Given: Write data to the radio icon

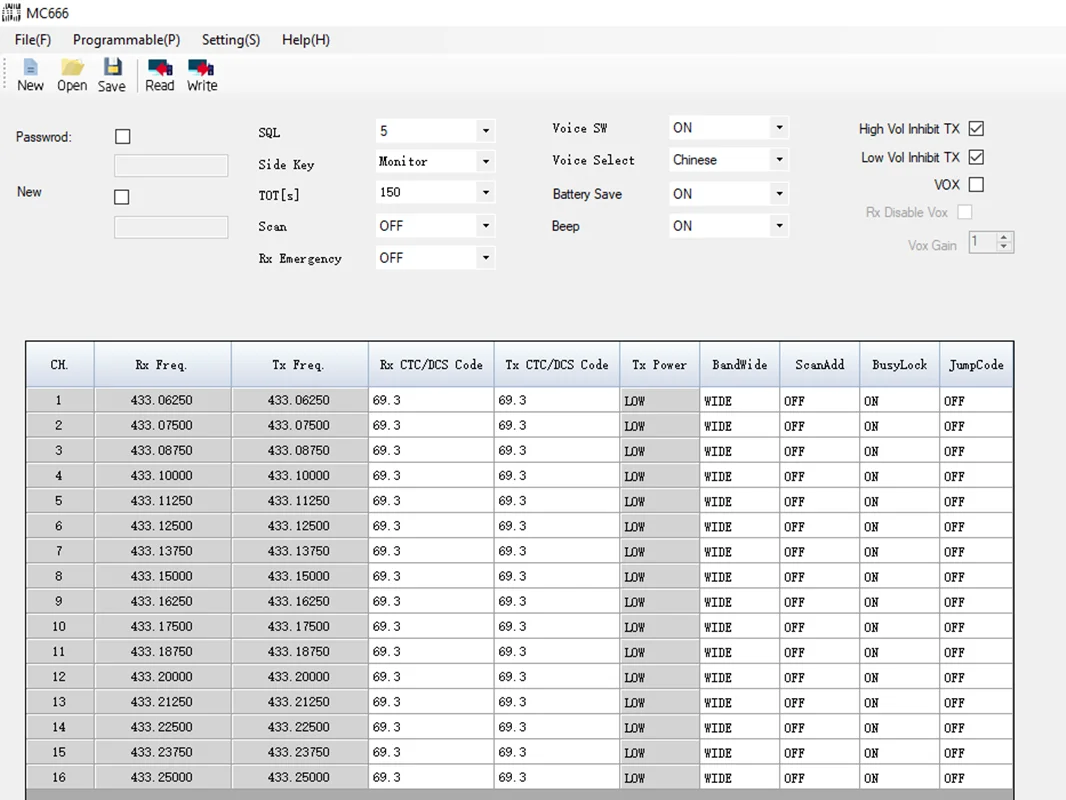Looking at the screenshot, I should [202, 75].
